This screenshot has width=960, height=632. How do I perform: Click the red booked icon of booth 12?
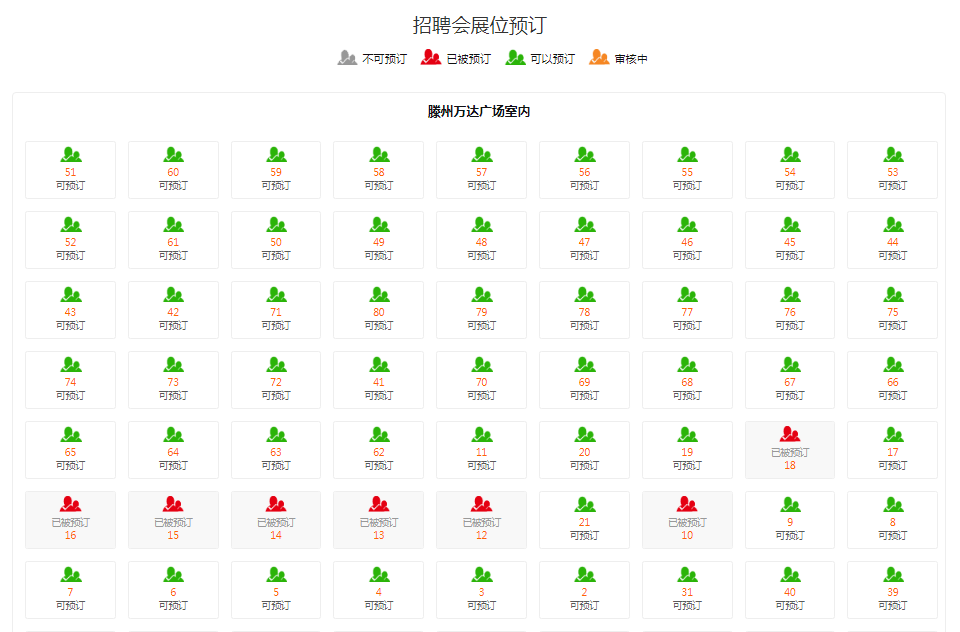482,504
